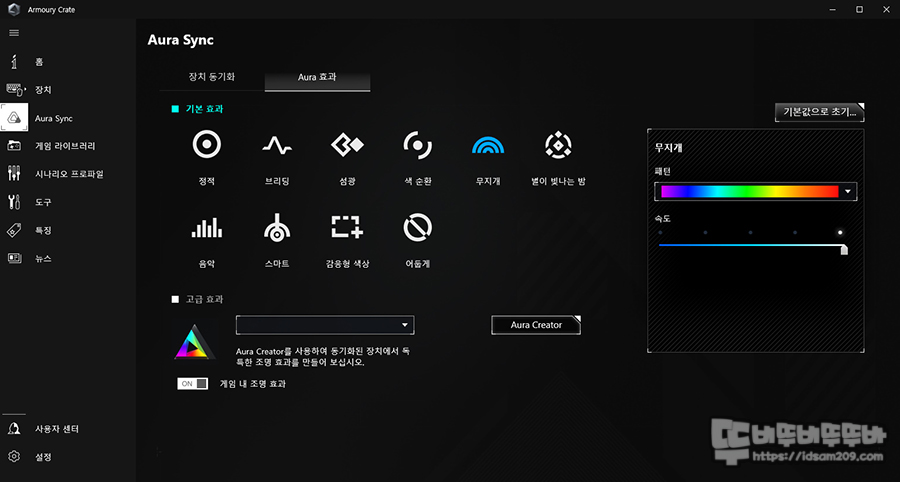
Task: Select the 정적 static effect icon
Action: pyautogui.click(x=207, y=145)
